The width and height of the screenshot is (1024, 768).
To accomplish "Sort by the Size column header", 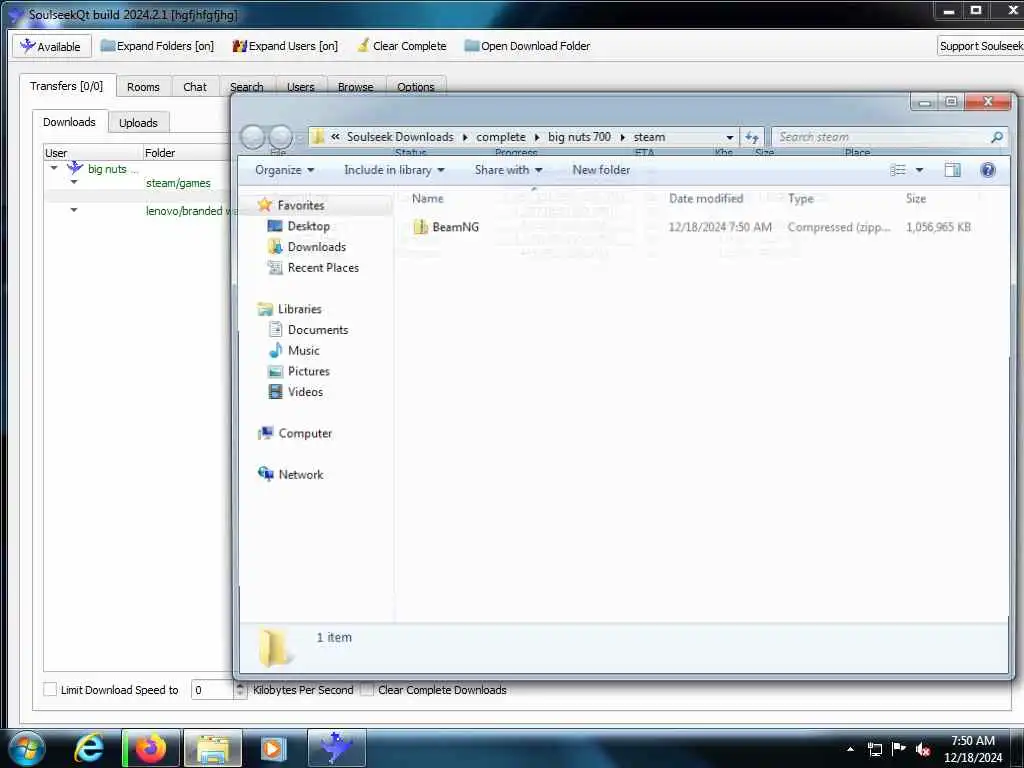I will coord(916,199).
